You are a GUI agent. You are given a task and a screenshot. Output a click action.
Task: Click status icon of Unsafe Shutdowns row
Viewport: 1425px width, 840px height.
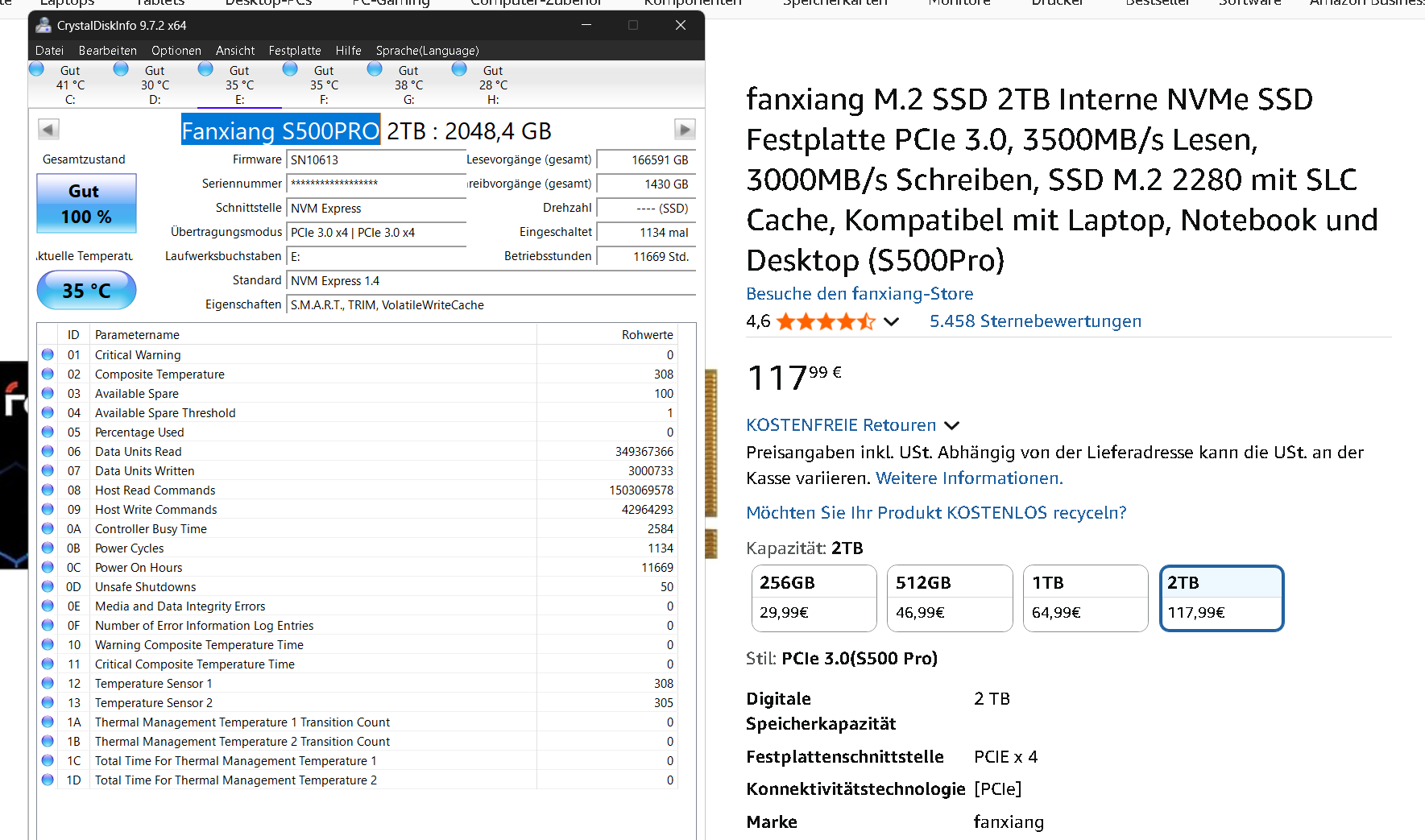[x=48, y=586]
